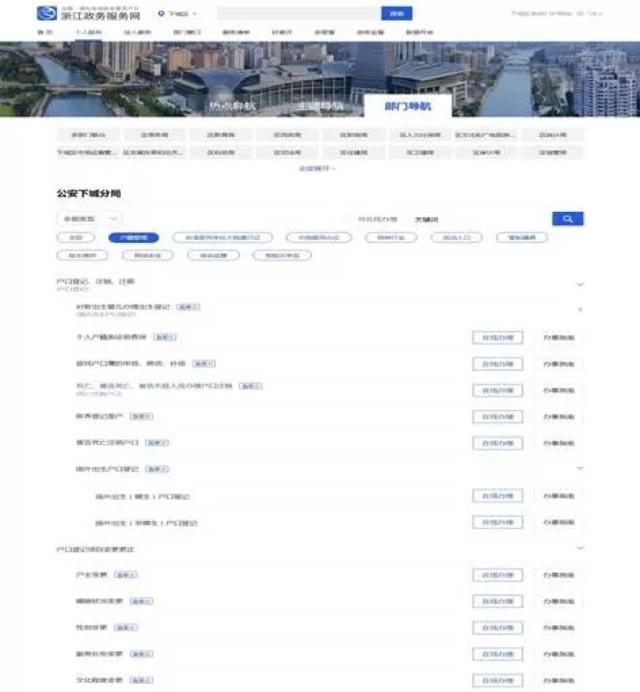Select the first '全部' filter pill
Image resolution: width=640 pixels, height=692 pixels.
[x=75, y=238]
